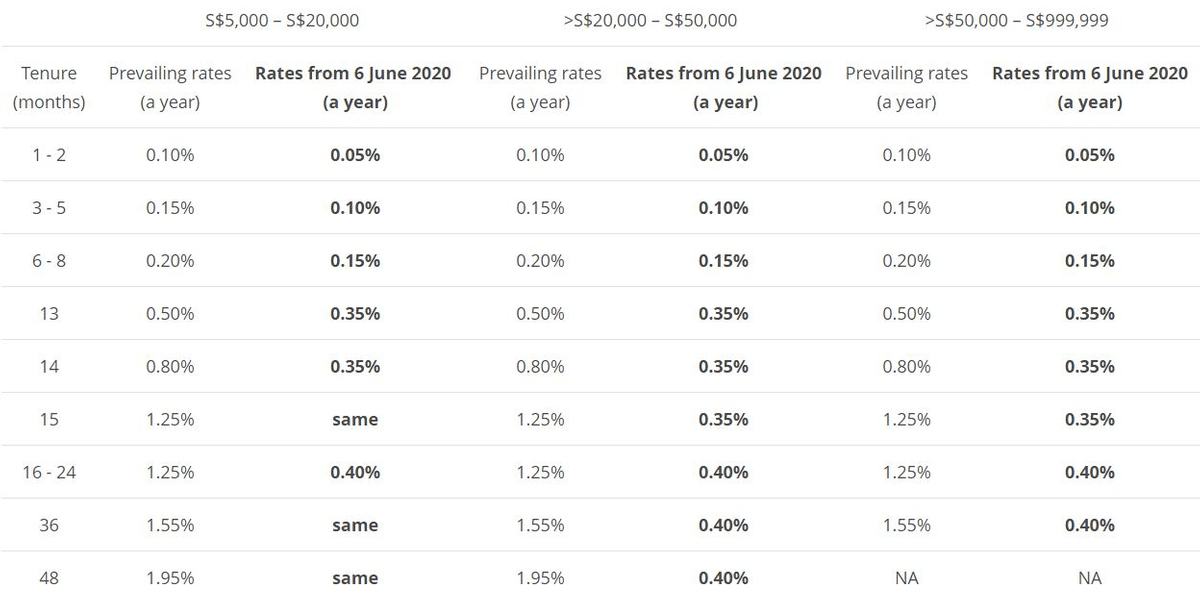Select the 48 months tenure label
This screenshot has height=608, width=1200.
[49, 578]
